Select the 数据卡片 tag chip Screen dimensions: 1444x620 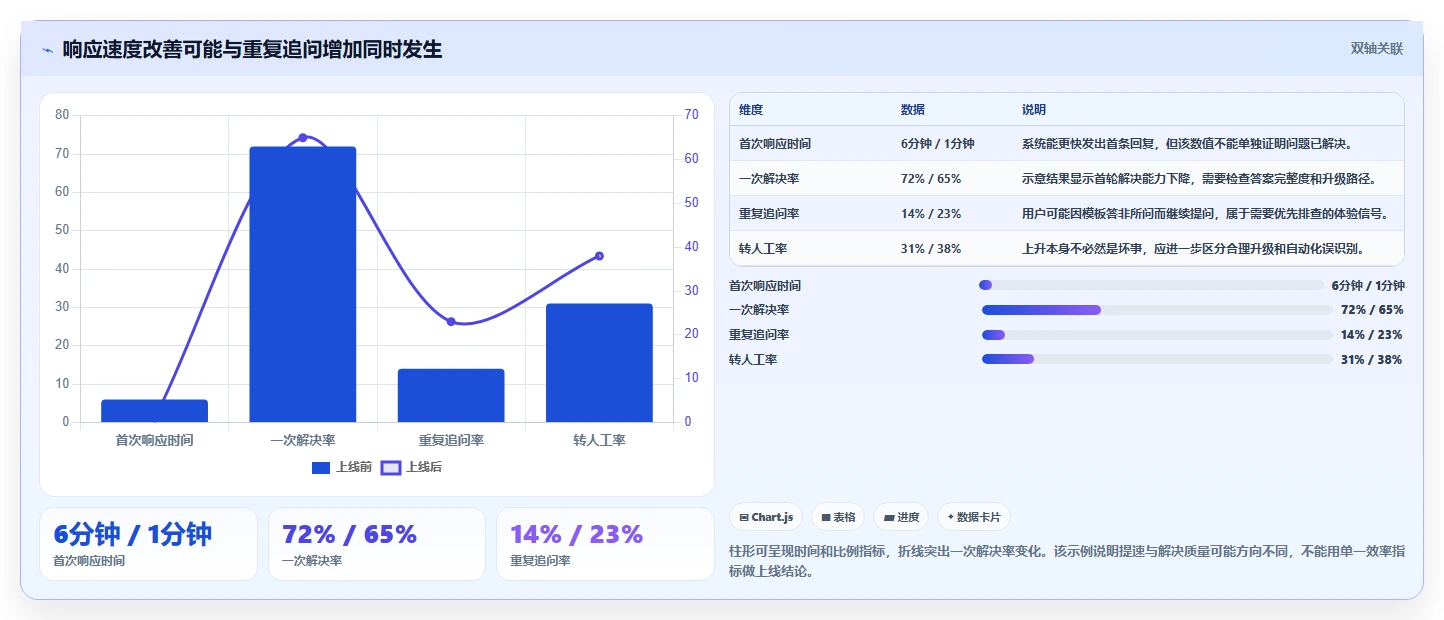[974, 517]
